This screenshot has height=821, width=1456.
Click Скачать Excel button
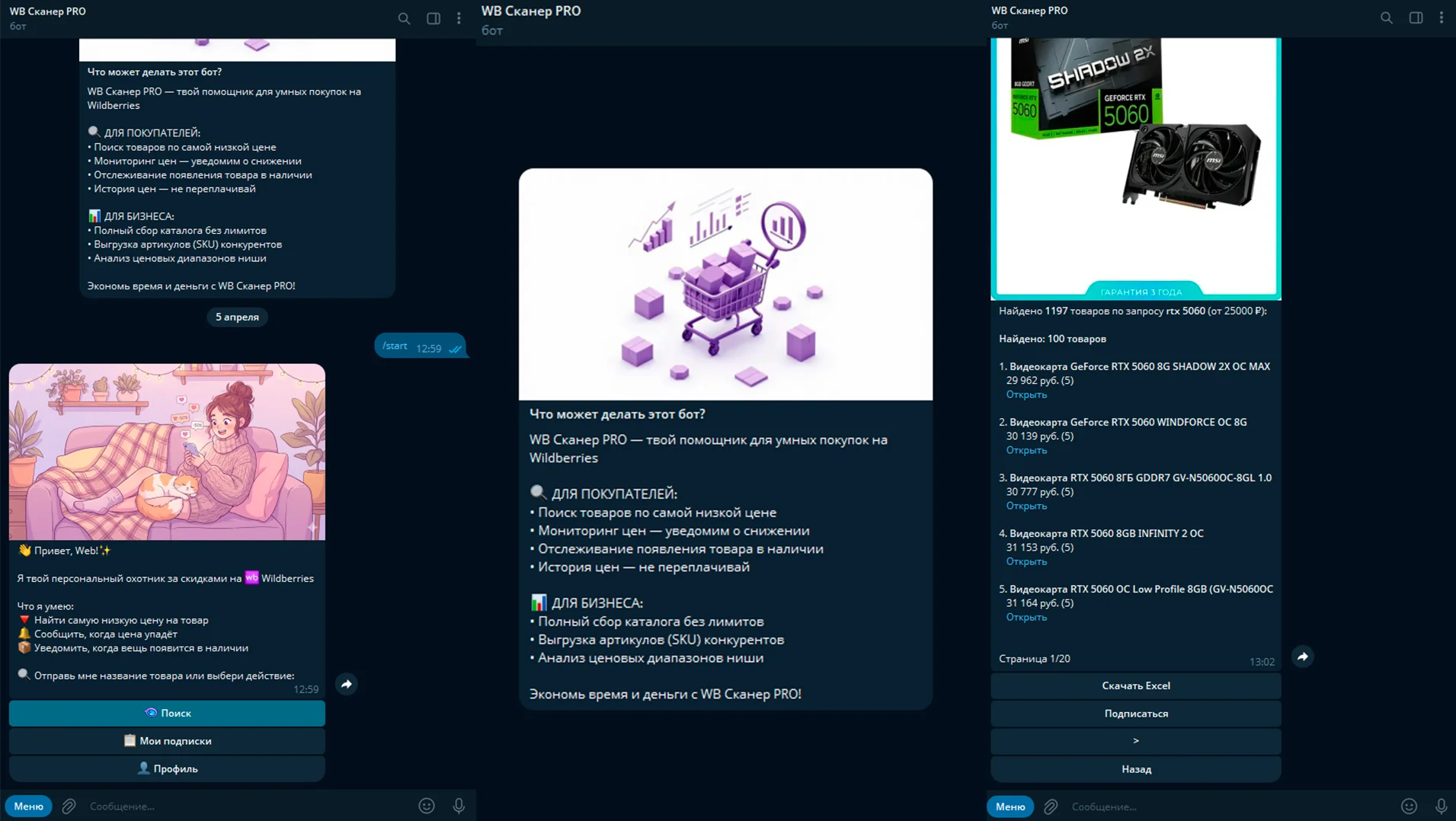pos(1135,685)
